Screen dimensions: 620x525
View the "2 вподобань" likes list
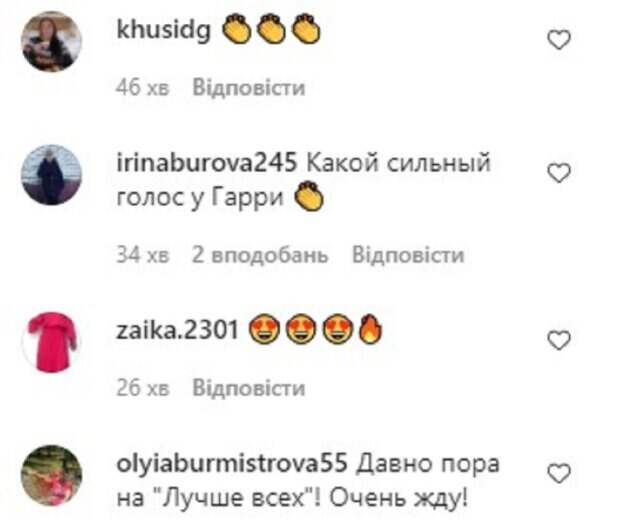coord(260,255)
